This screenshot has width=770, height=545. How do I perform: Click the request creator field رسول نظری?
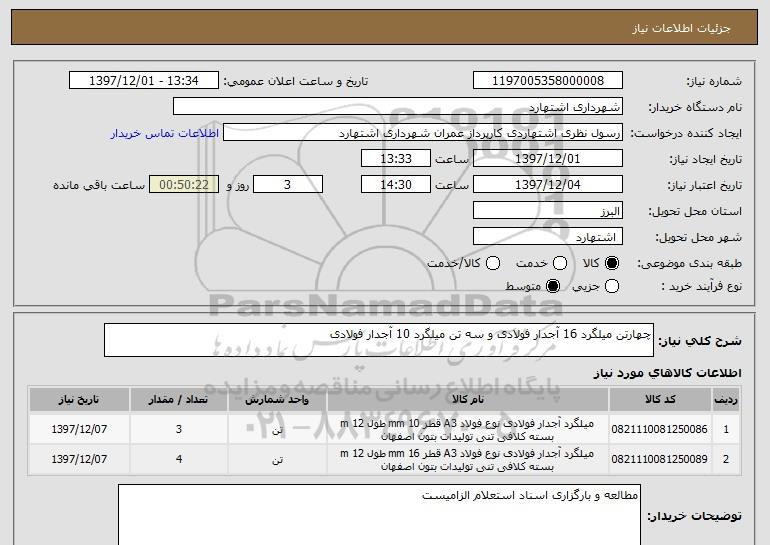[423, 133]
